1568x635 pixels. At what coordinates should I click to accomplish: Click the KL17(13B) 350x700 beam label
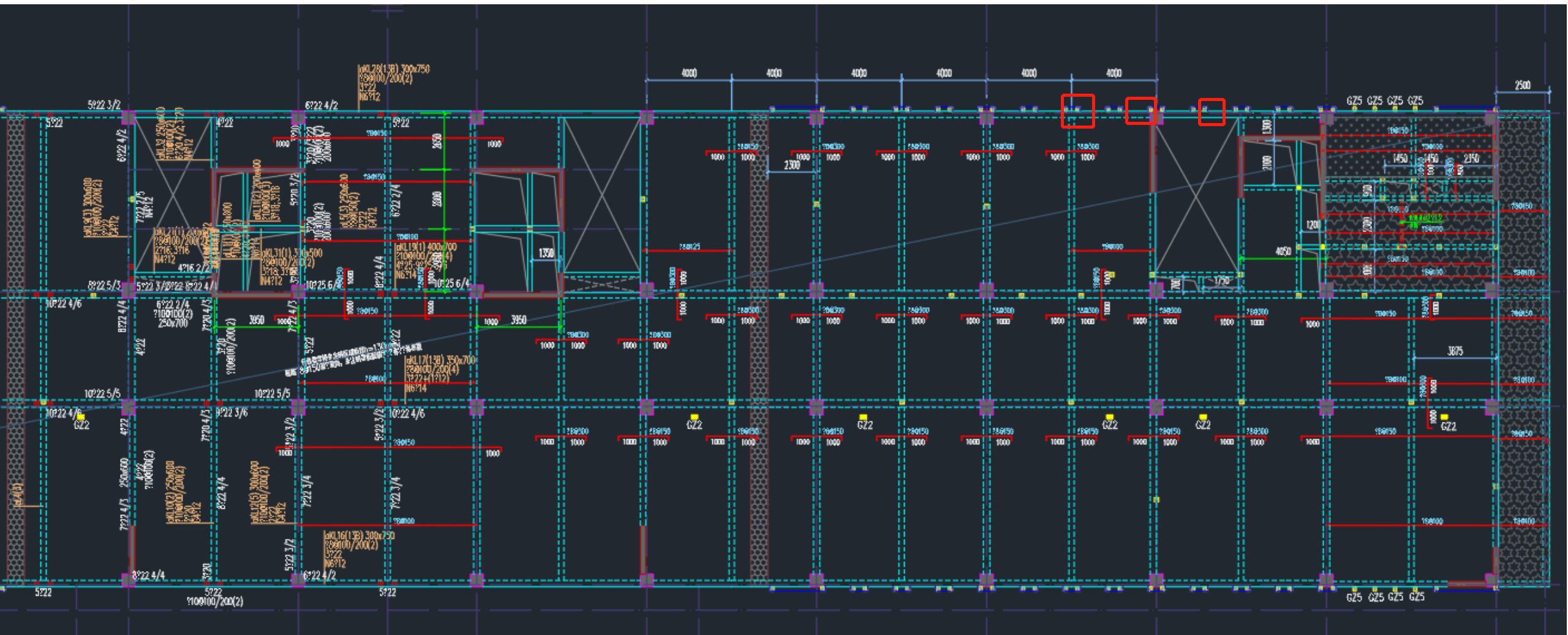coord(440,360)
